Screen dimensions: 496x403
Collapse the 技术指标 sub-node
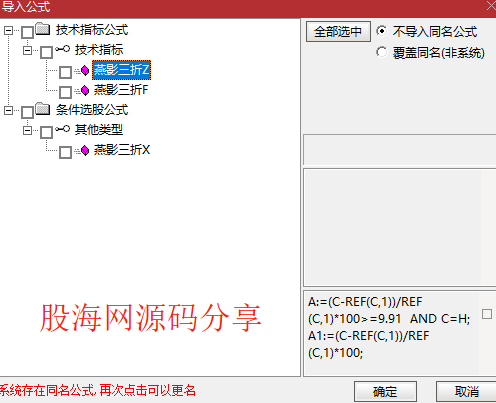click(x=27, y=50)
